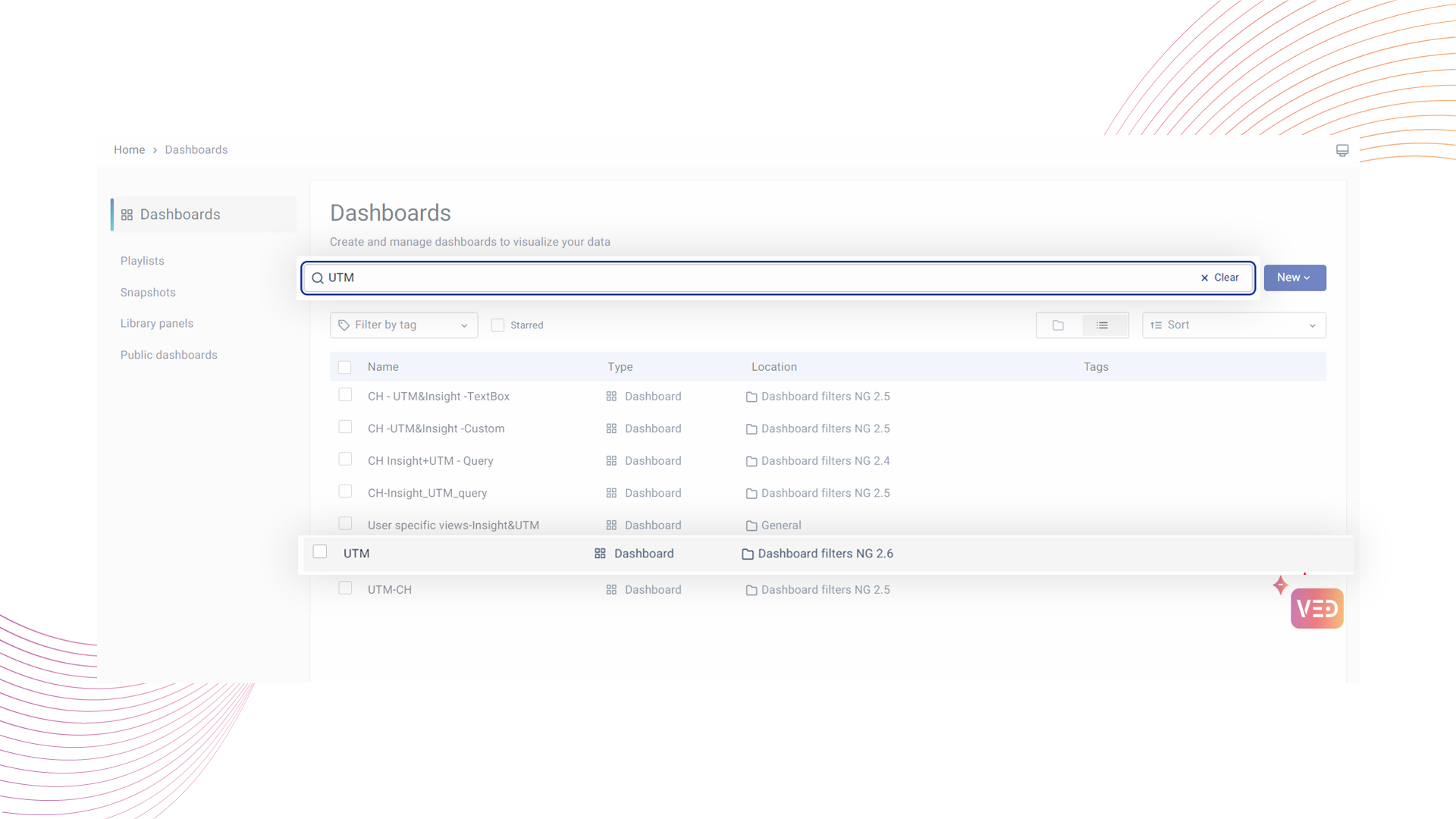Click folder icon for Dashboard filters NG 2.6
Image resolution: width=1456 pixels, height=819 pixels.
[x=747, y=554]
